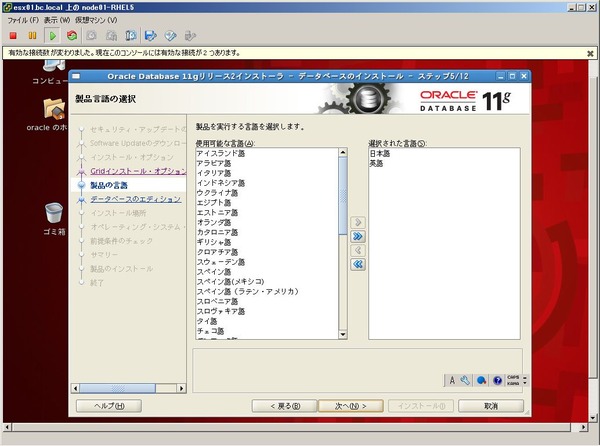Open the 仮想マシン(V) menu
Viewport: 600px width, 446px height.
pyautogui.click(x=96, y=20)
